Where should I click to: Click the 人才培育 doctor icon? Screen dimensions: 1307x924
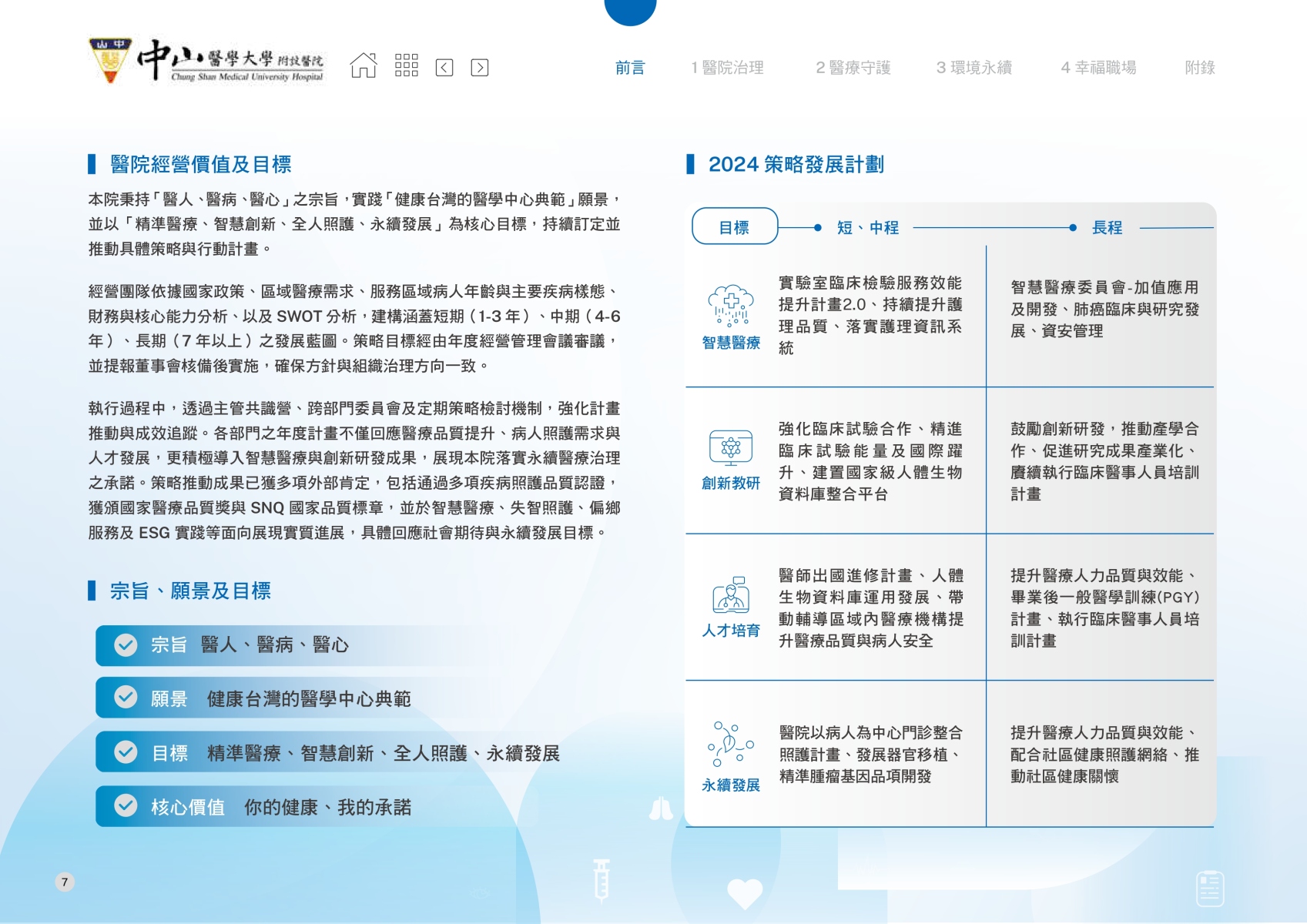coord(730,595)
